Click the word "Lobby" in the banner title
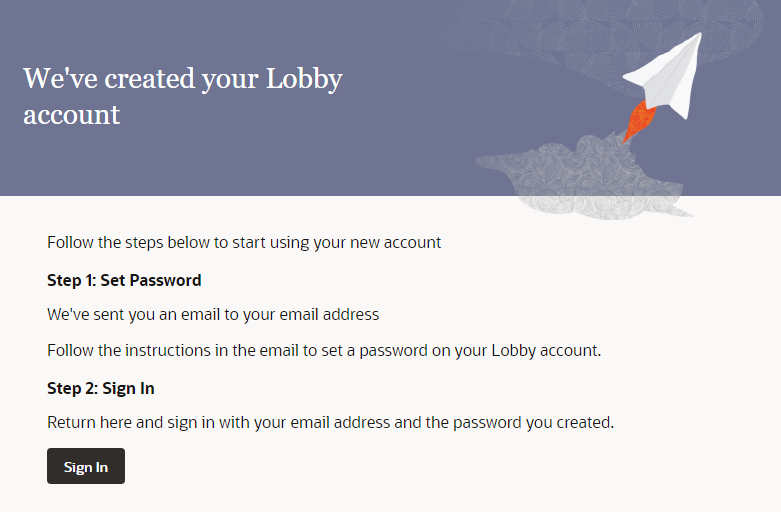The width and height of the screenshot is (781, 512). (x=304, y=79)
